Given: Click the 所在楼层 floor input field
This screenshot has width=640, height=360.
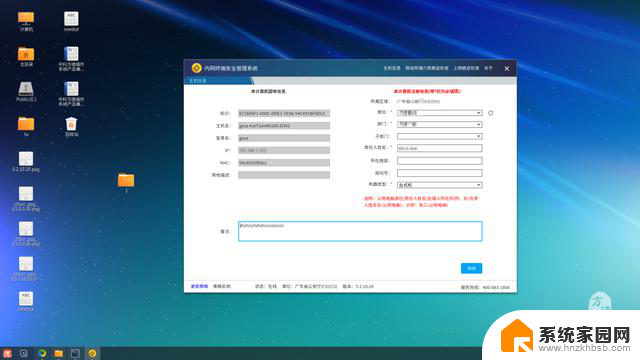Looking at the screenshot, I should 440,161.
